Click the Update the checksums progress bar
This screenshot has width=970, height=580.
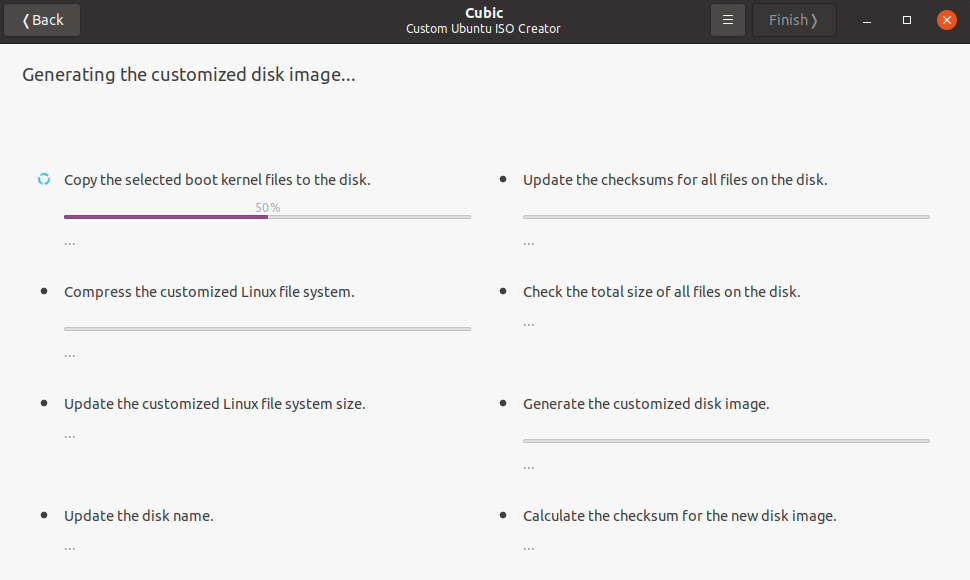(726, 216)
